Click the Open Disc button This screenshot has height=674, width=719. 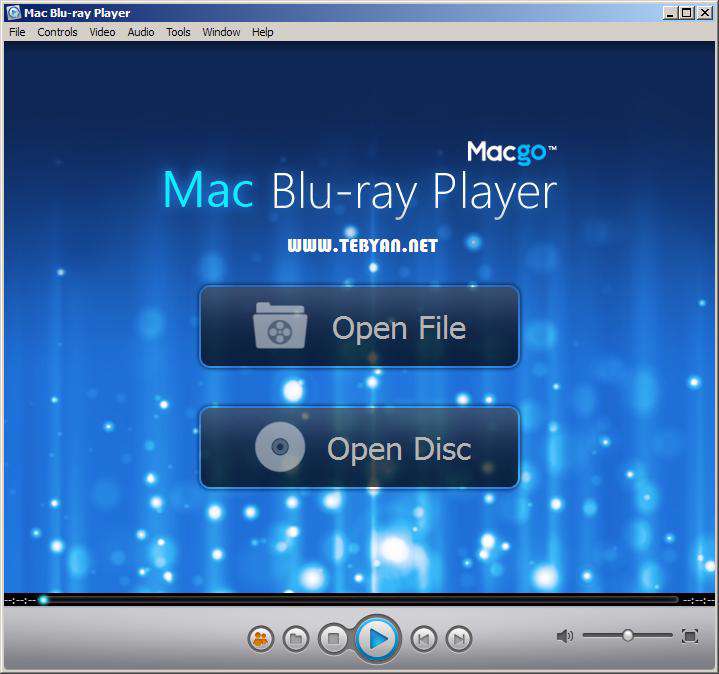[360, 447]
